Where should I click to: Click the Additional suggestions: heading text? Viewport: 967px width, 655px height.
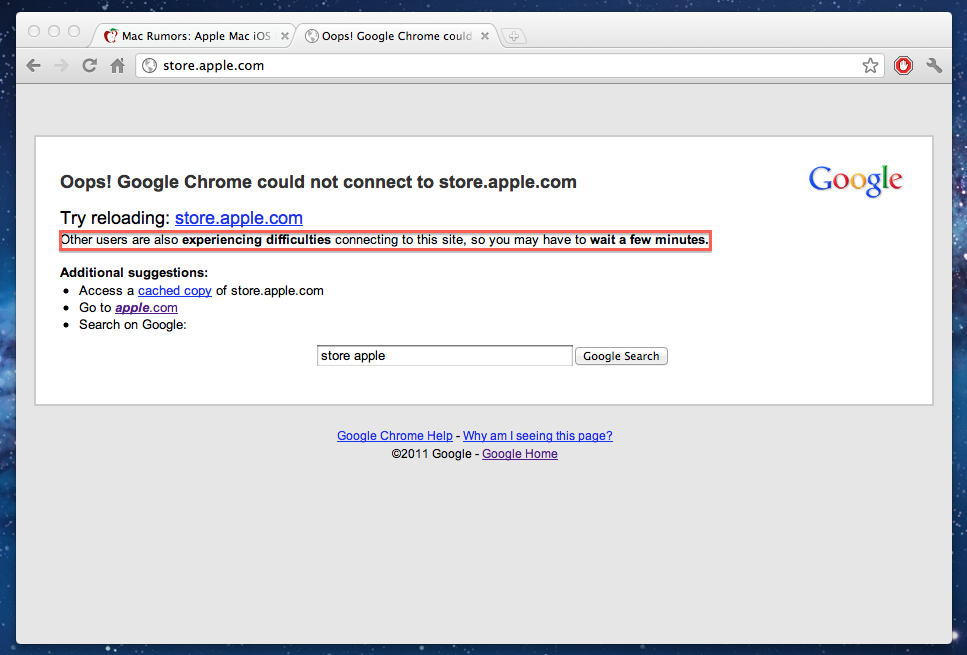click(134, 273)
